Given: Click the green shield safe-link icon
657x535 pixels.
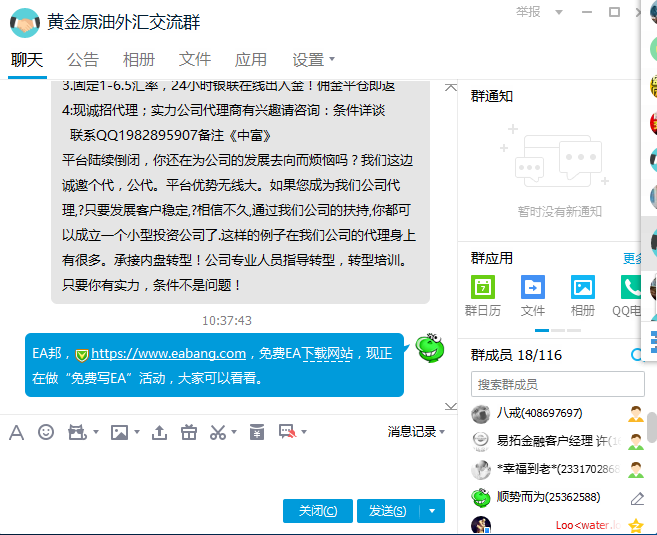Looking at the screenshot, I should 82,355.
